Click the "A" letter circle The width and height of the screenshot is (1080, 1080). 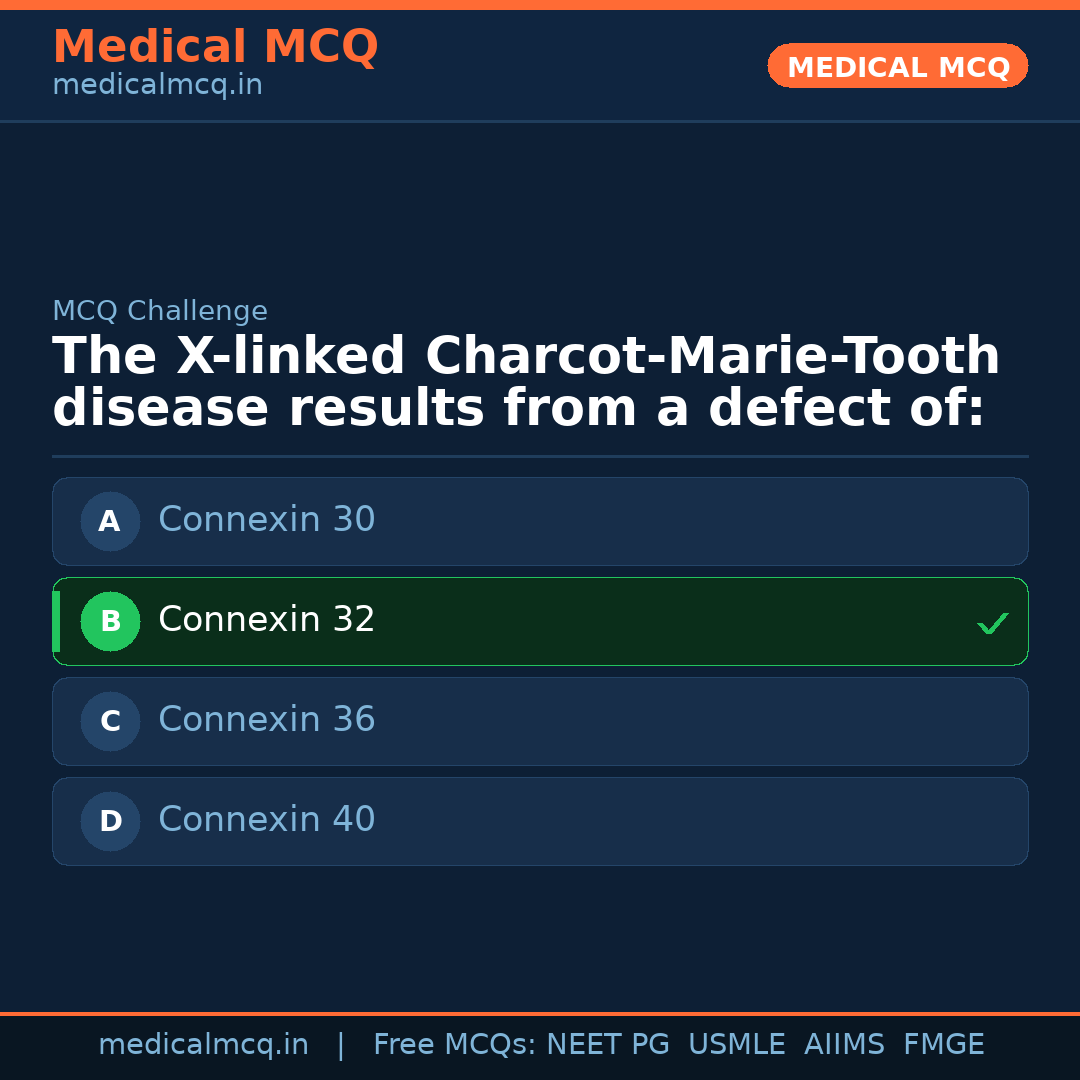(110, 521)
